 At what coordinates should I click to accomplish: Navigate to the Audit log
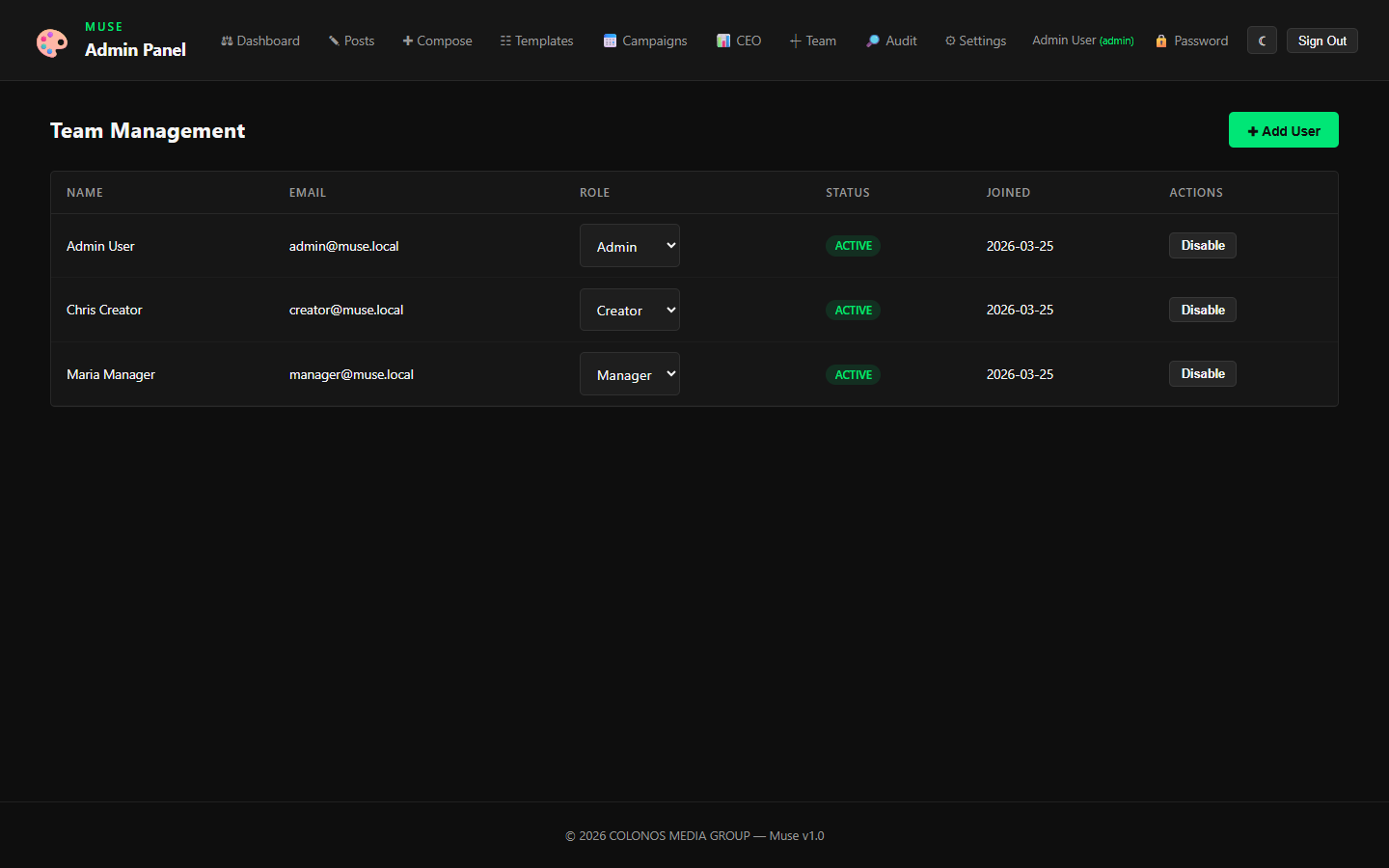(x=891, y=41)
